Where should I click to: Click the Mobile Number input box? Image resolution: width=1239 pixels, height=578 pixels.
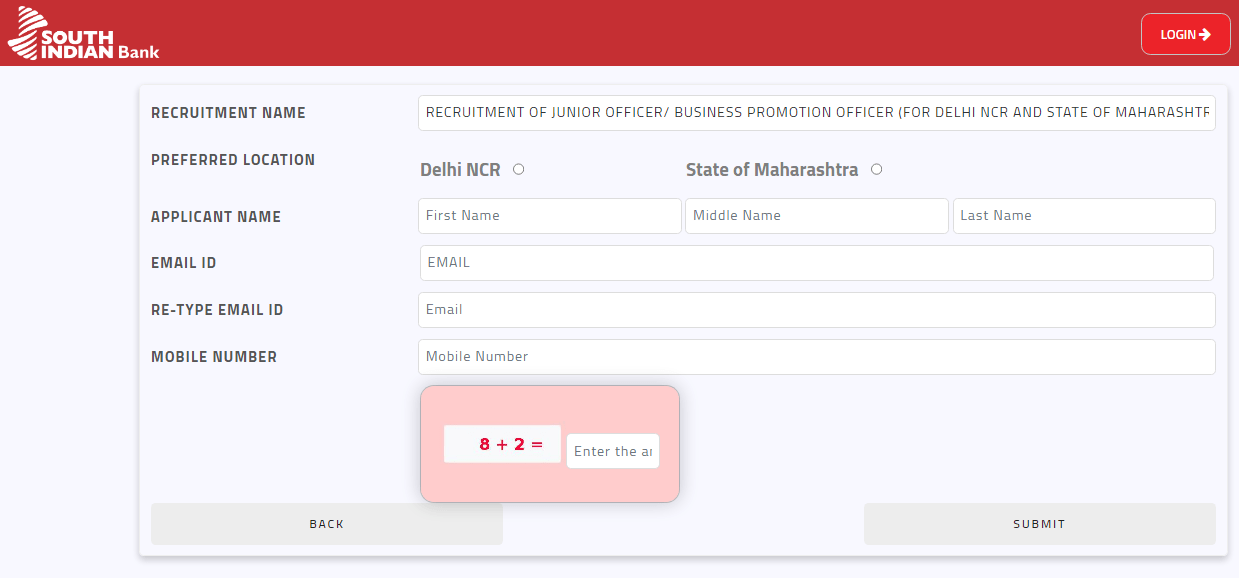(816, 357)
